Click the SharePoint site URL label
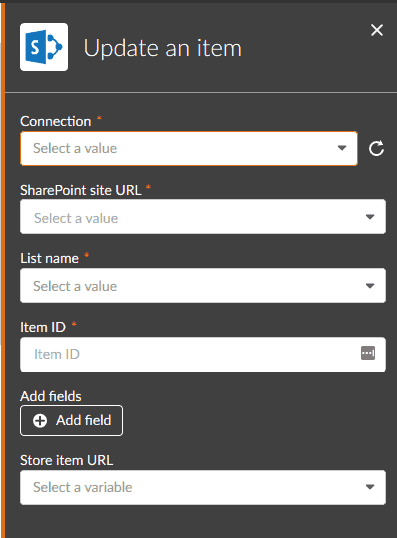This screenshot has width=397, height=538. click(81, 190)
